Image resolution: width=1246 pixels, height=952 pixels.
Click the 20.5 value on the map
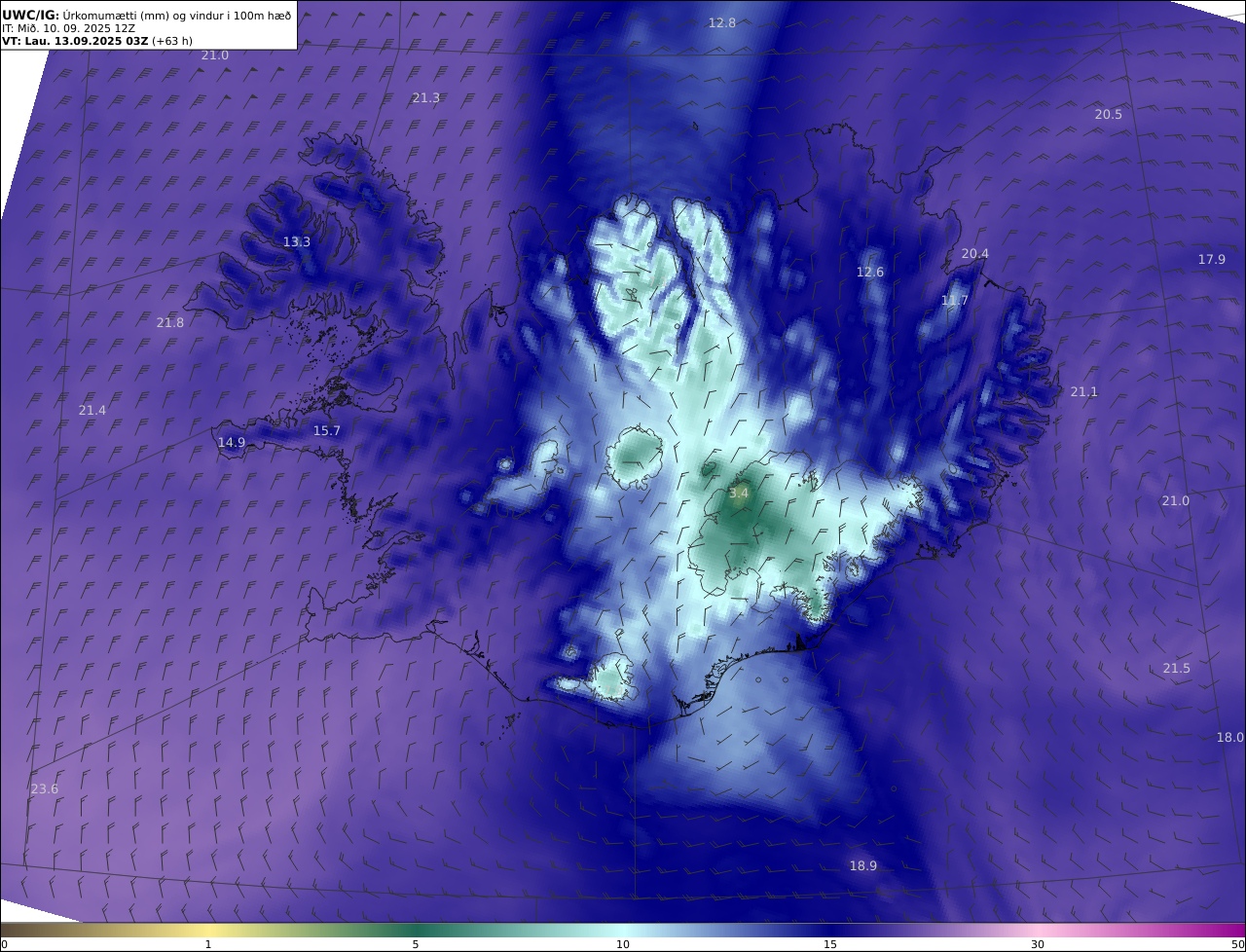[1108, 114]
